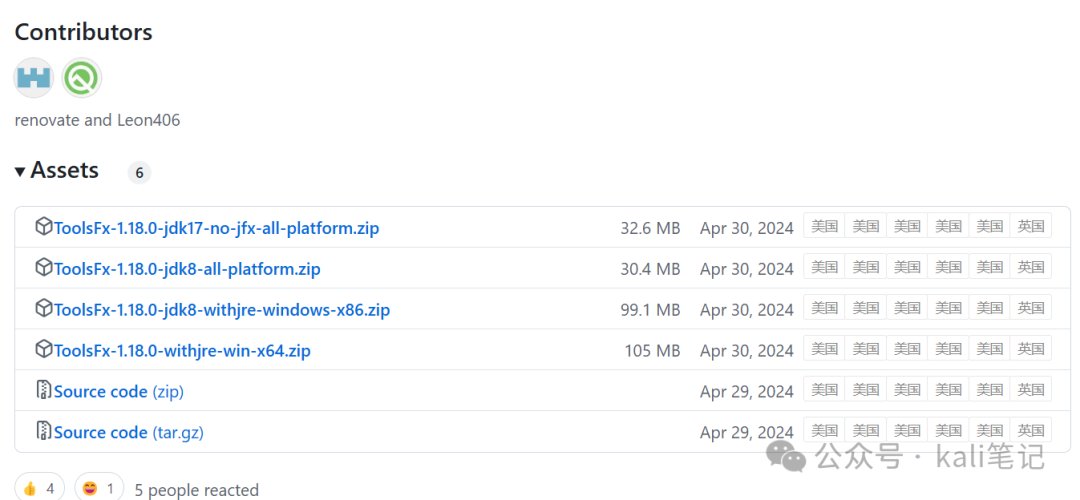
Task: Click the '5 people reacted' text
Action: (197, 490)
